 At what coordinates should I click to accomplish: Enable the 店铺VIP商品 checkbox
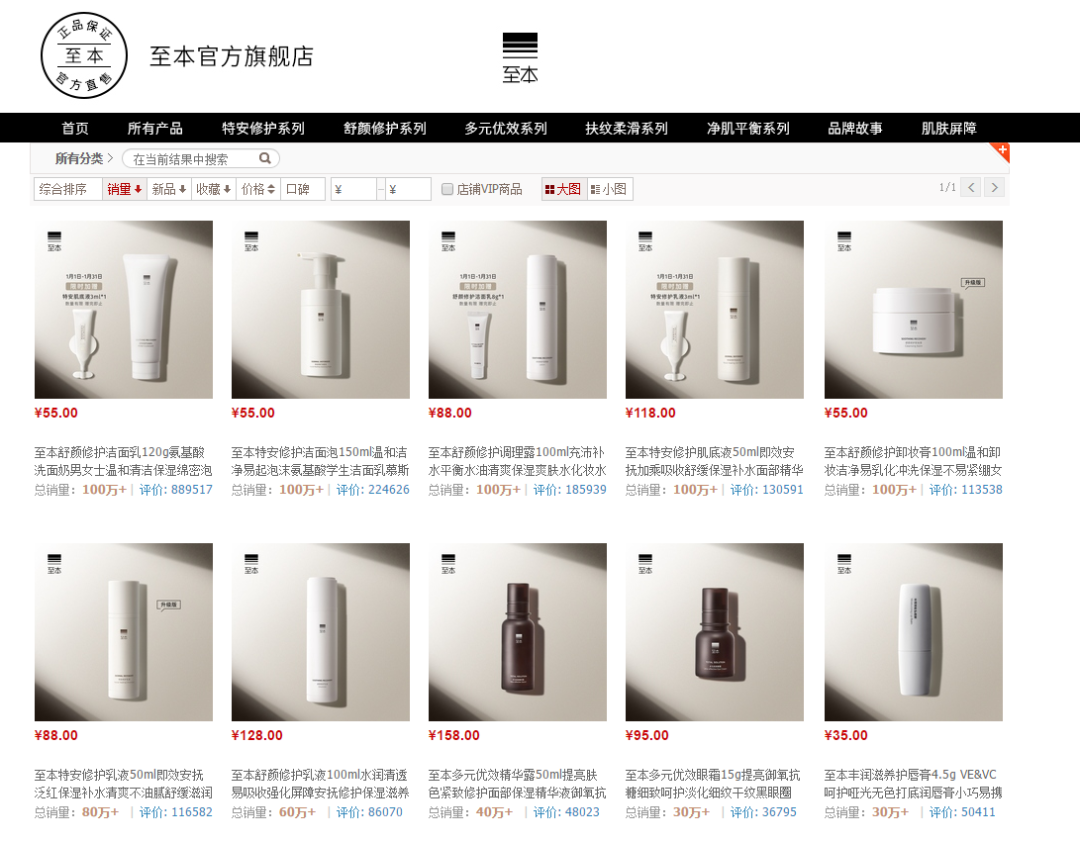(x=447, y=189)
